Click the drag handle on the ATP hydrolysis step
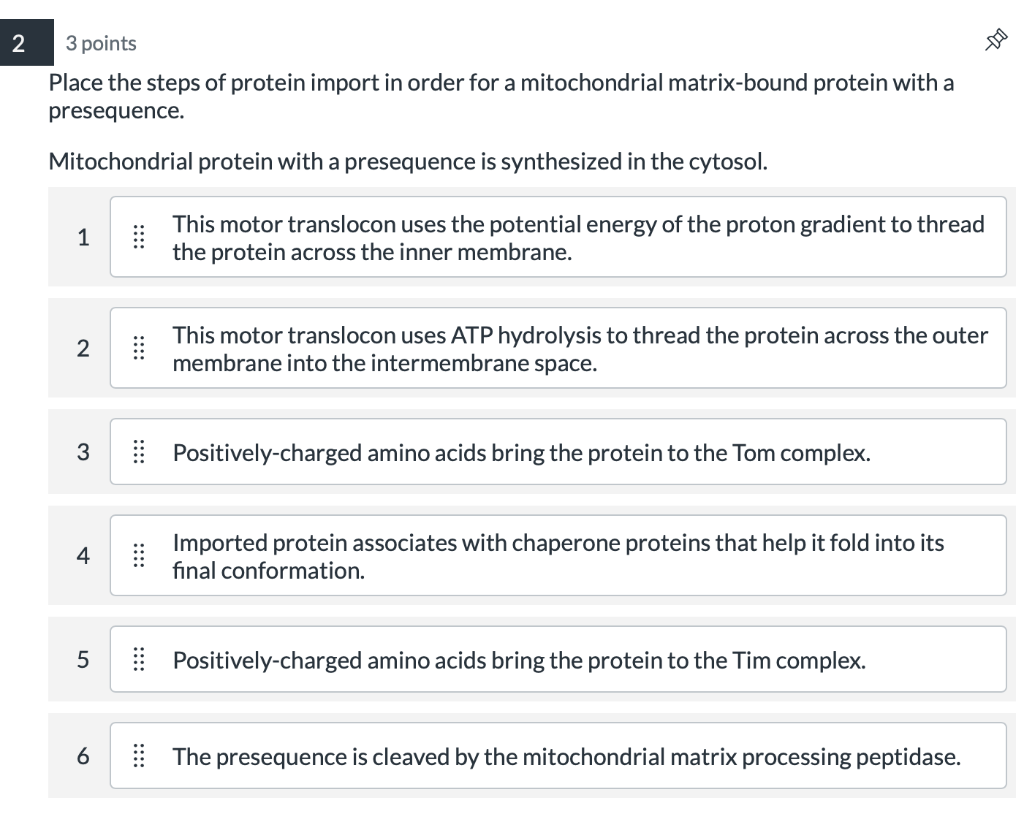 click(x=140, y=348)
